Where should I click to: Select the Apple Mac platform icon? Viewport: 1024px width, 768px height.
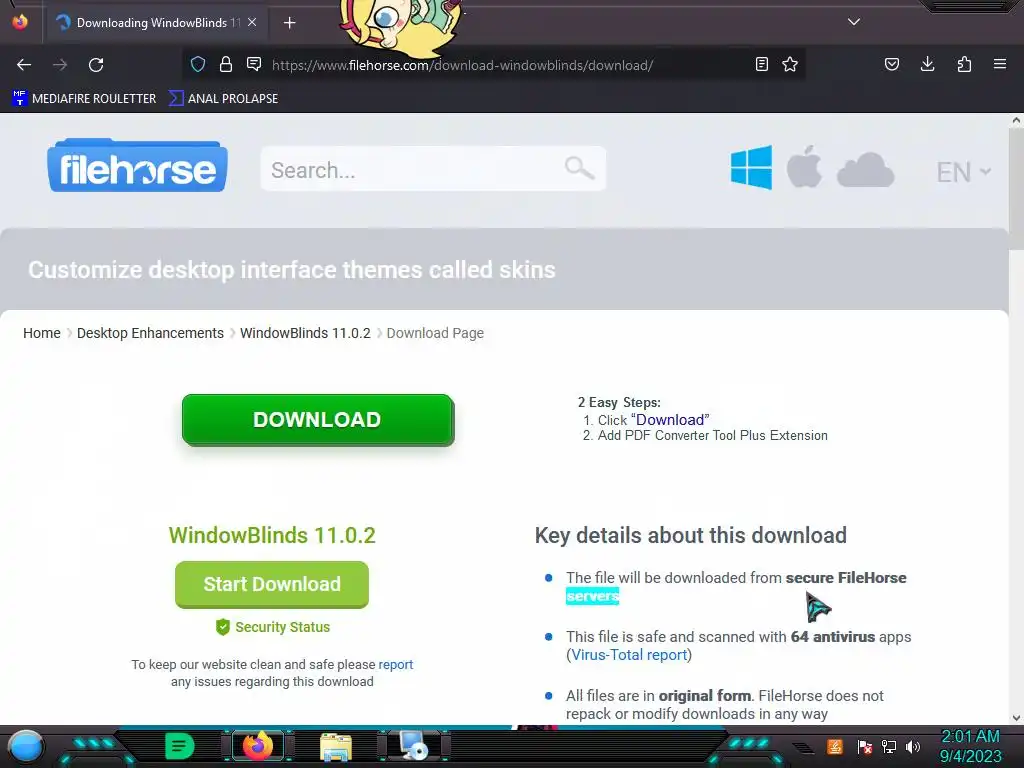coord(804,167)
